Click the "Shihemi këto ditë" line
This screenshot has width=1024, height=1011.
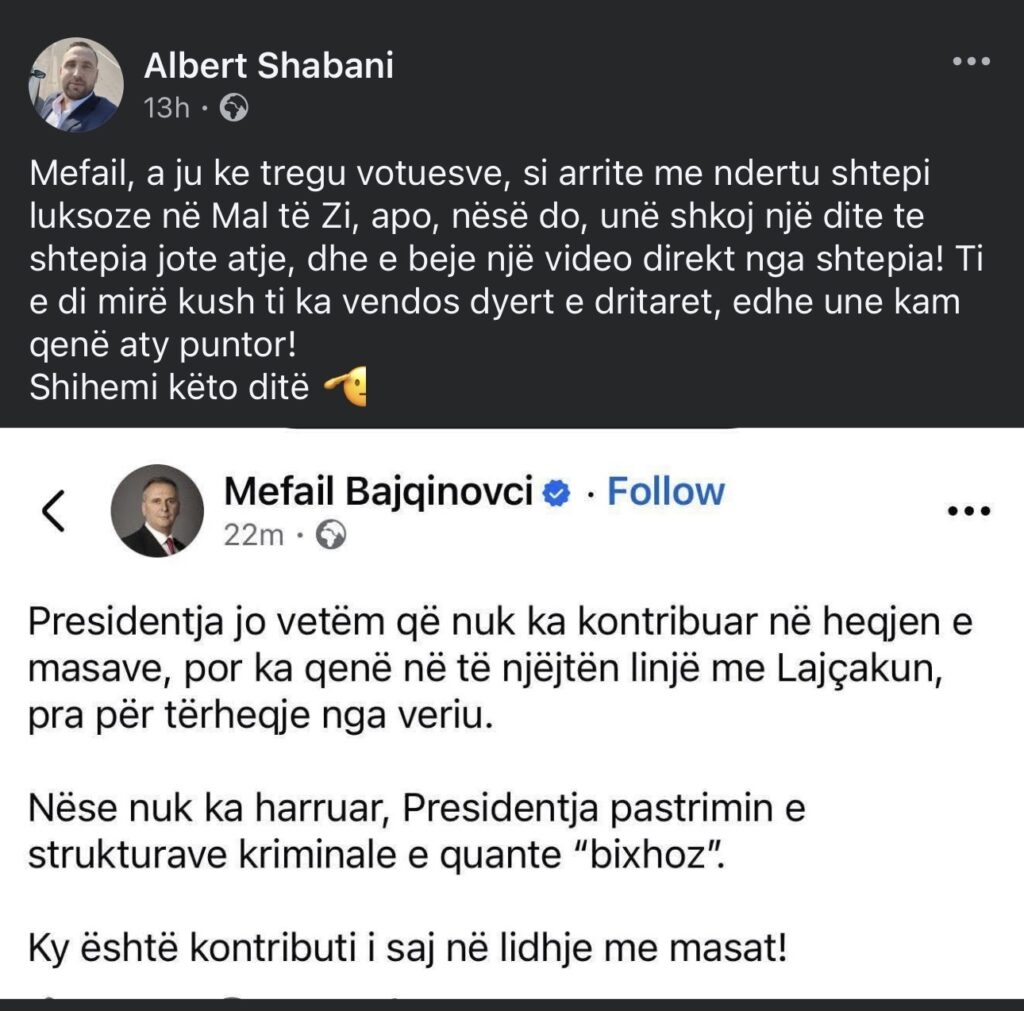tap(172, 387)
